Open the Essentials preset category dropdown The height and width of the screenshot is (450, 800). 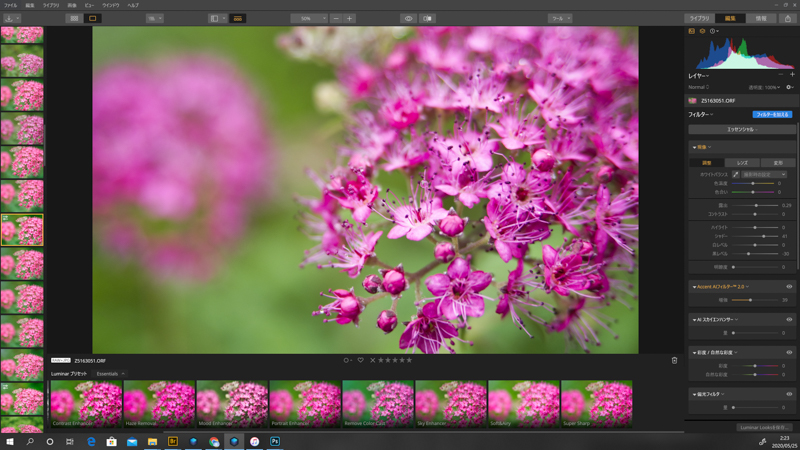click(x=111, y=374)
